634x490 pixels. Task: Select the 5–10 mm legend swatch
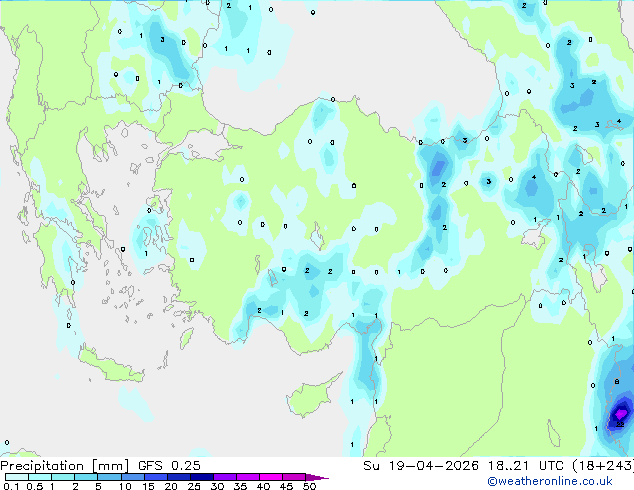(x=109, y=477)
